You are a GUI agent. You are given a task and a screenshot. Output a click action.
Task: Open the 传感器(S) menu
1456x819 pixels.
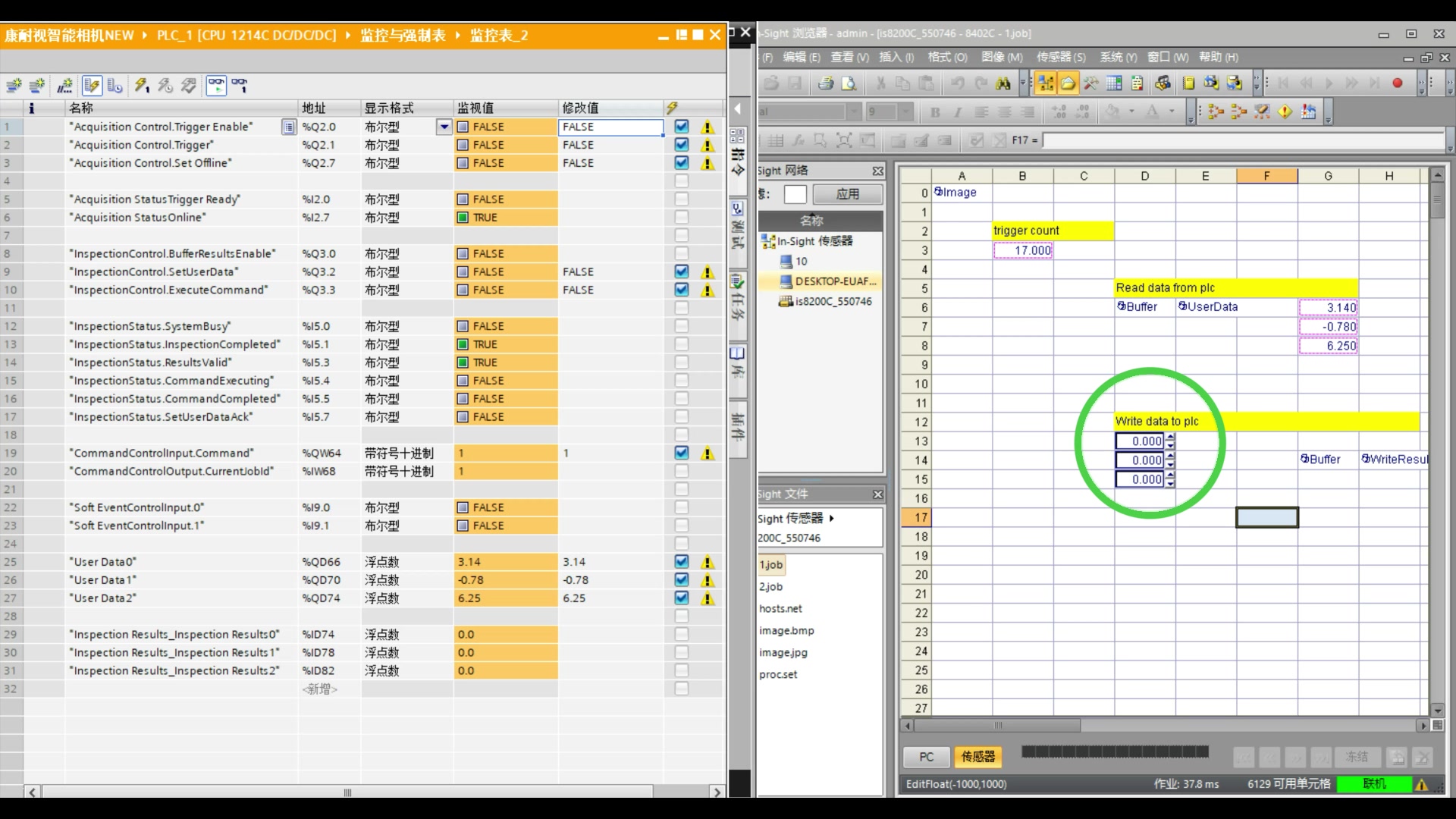pyautogui.click(x=1060, y=57)
